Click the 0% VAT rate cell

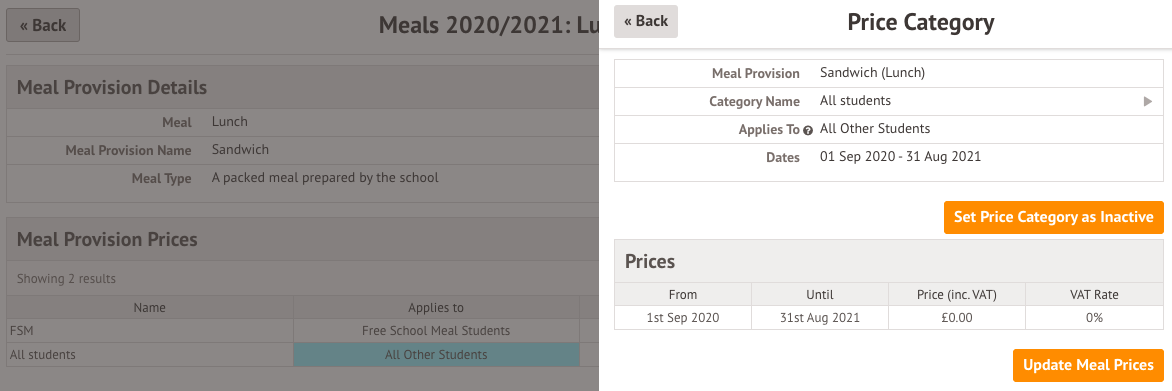(x=1094, y=318)
